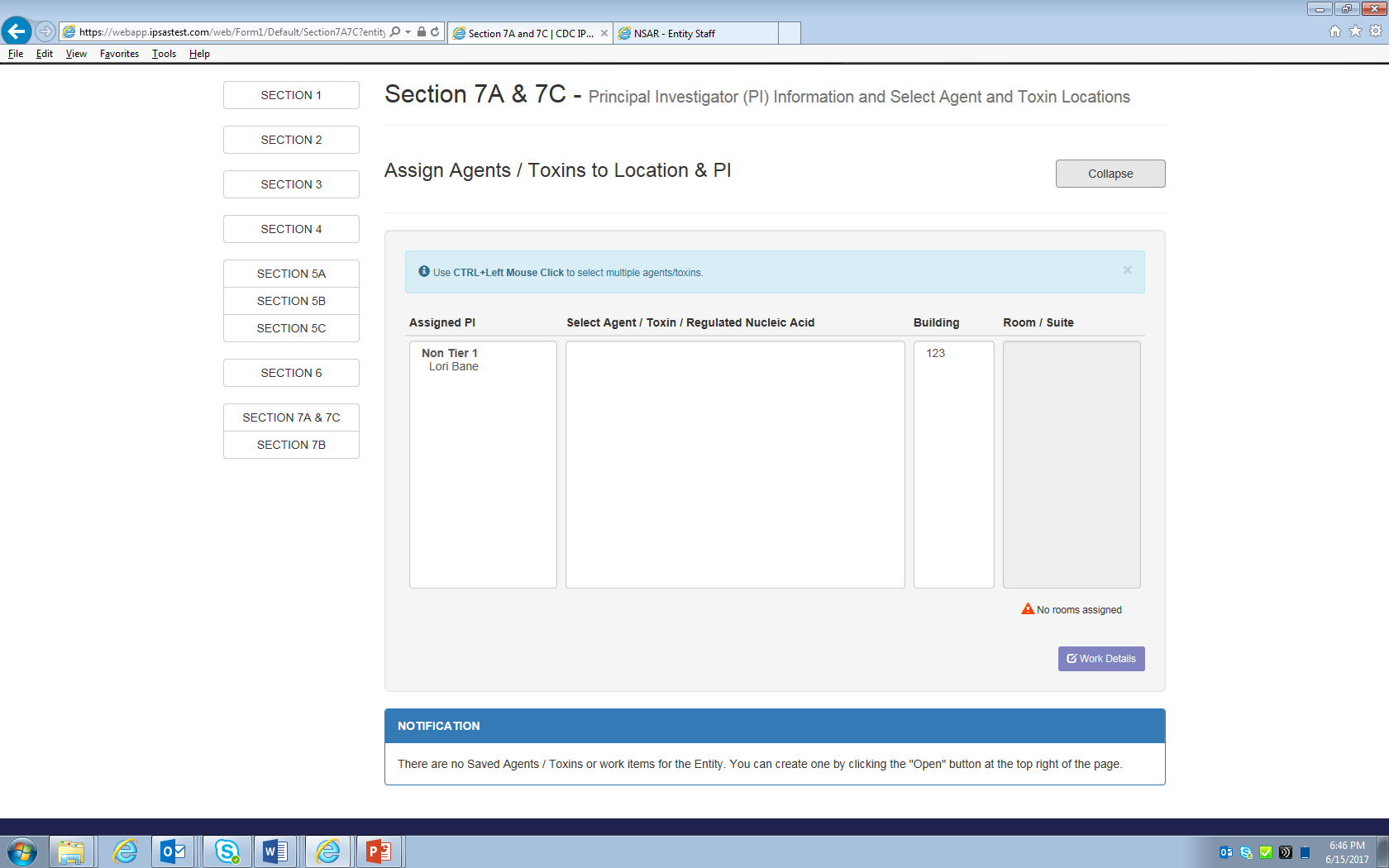The width and height of the screenshot is (1389, 868).
Task: Select Lori Bane in Assigned PI list
Action: click(454, 366)
